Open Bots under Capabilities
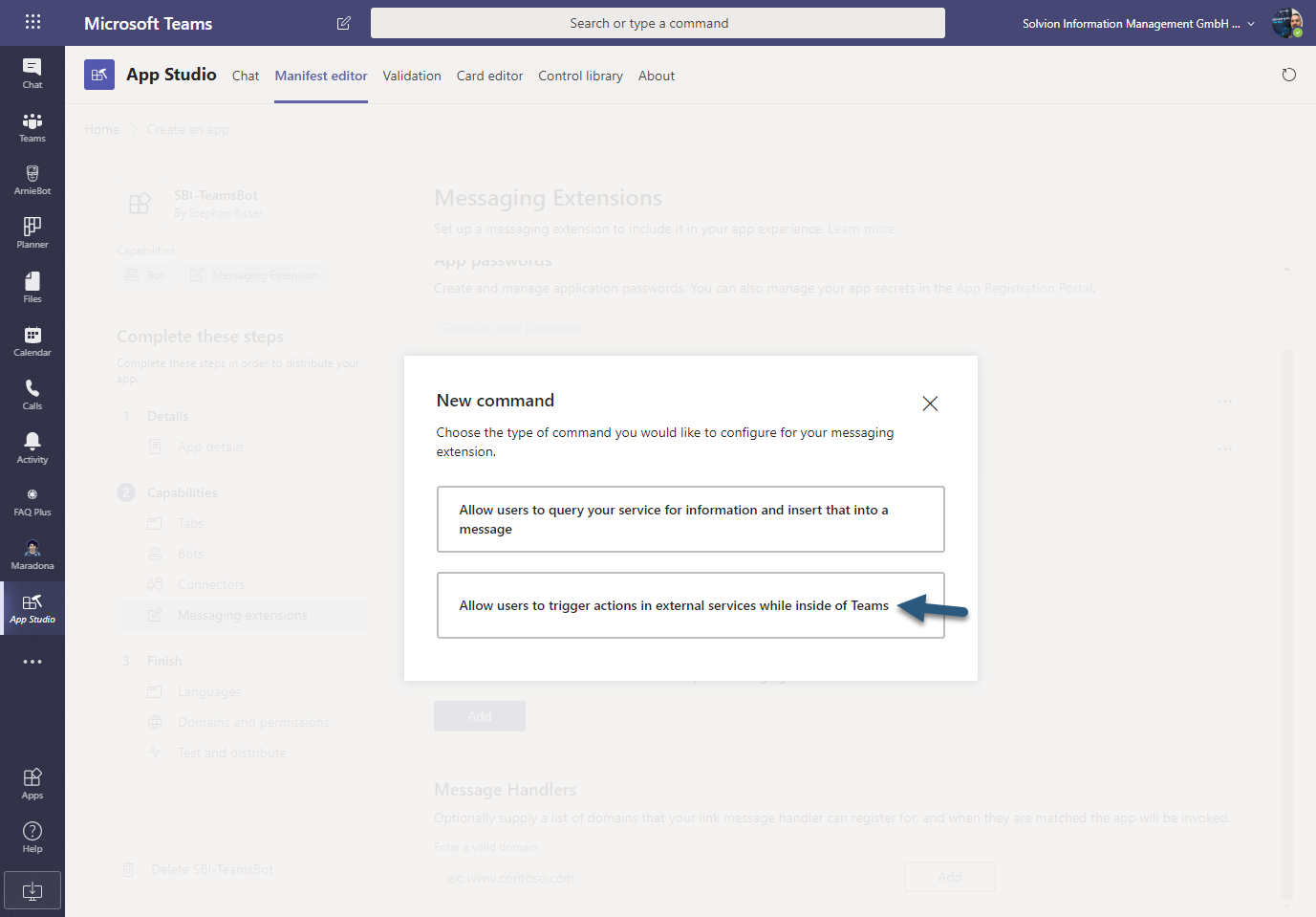The width and height of the screenshot is (1316, 917). click(190, 554)
